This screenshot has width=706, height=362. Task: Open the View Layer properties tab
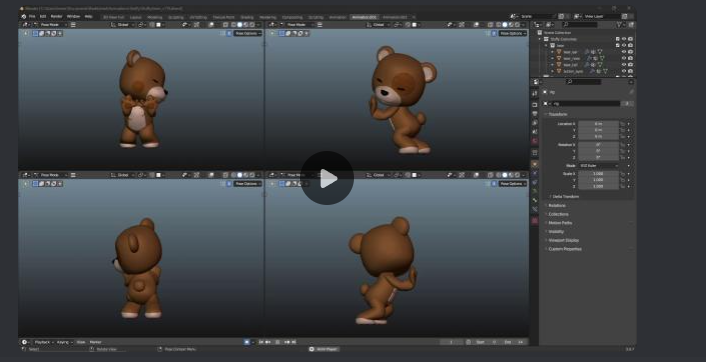[x=535, y=123]
